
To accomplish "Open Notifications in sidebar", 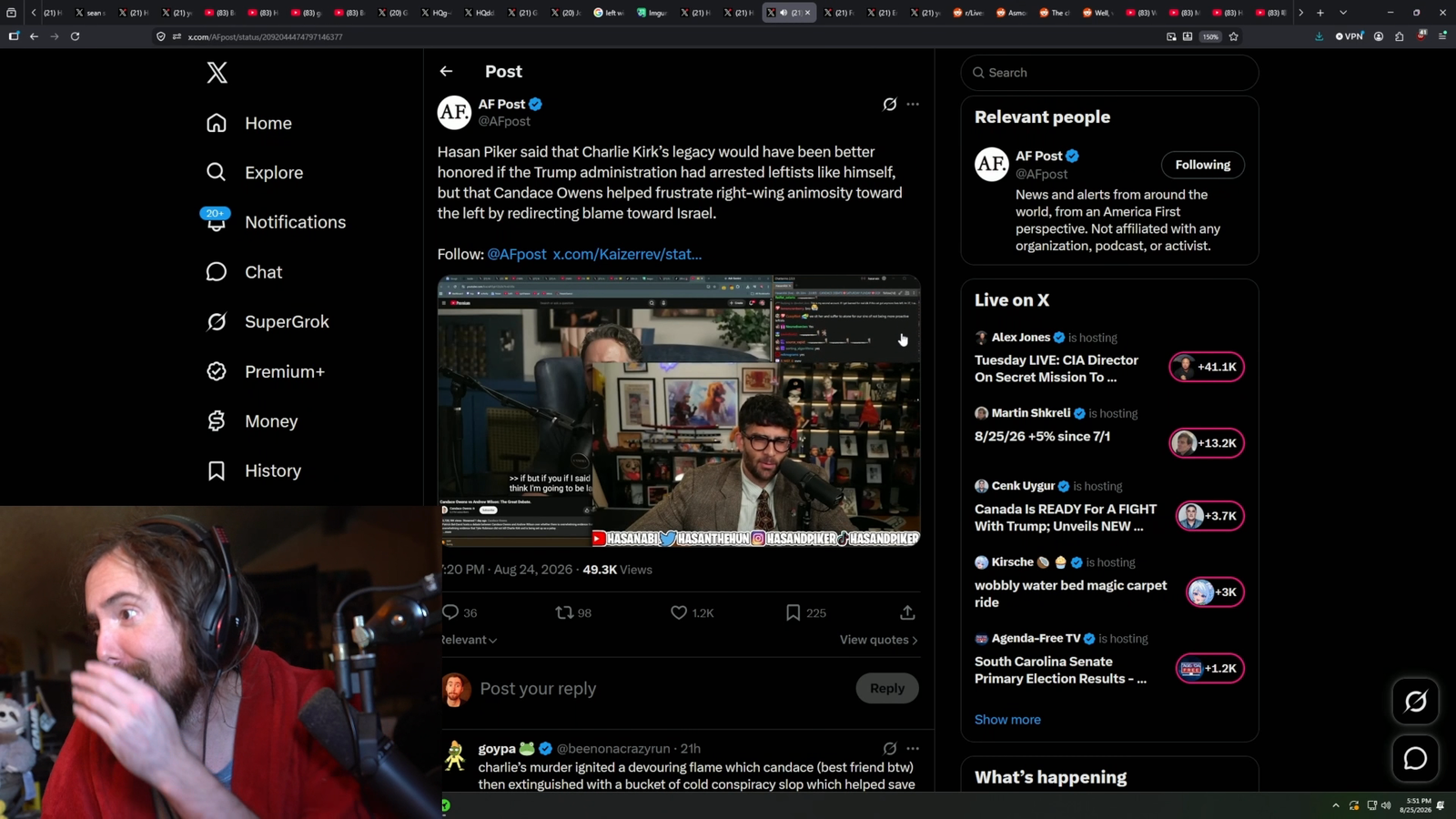I will pos(275,222).
